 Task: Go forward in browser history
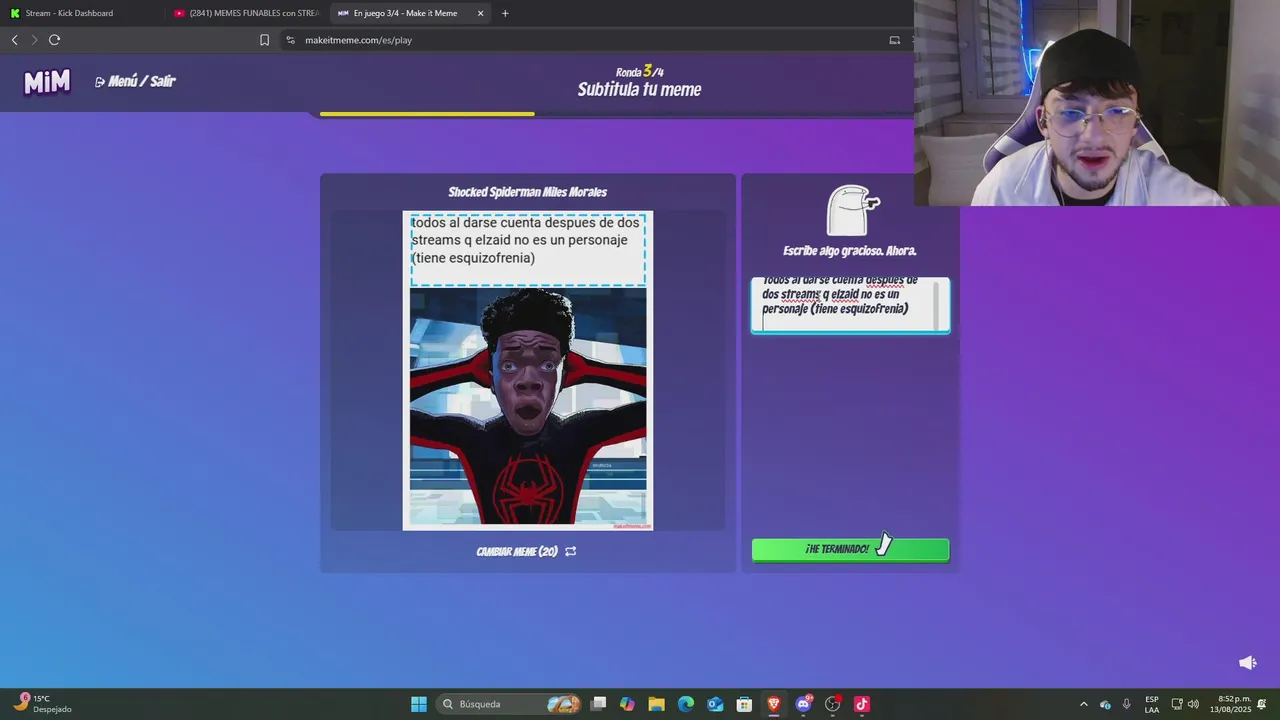(x=34, y=40)
